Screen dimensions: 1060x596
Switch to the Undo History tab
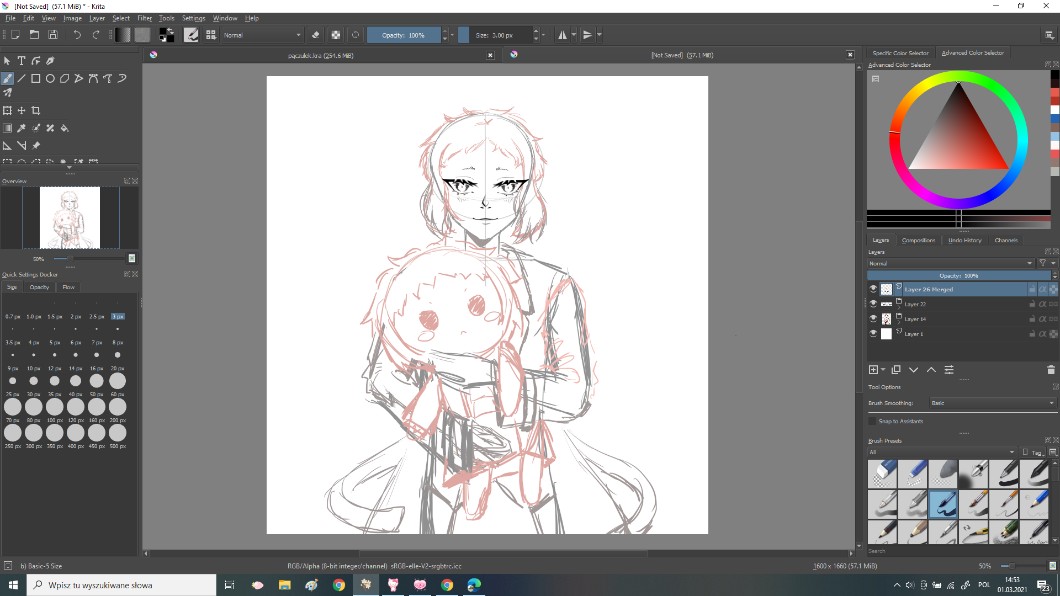pos(964,240)
